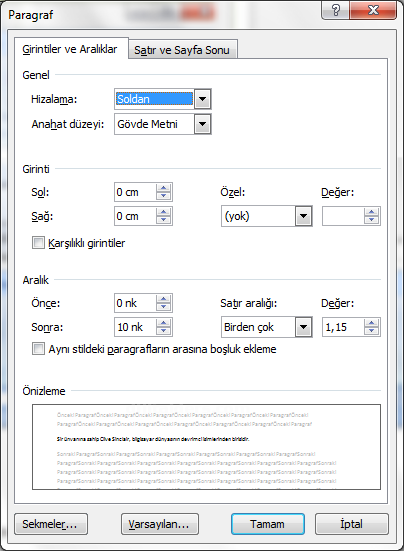The height and width of the screenshot is (551, 404).
Task: Click the Sağ indent value field
Action: [135, 216]
